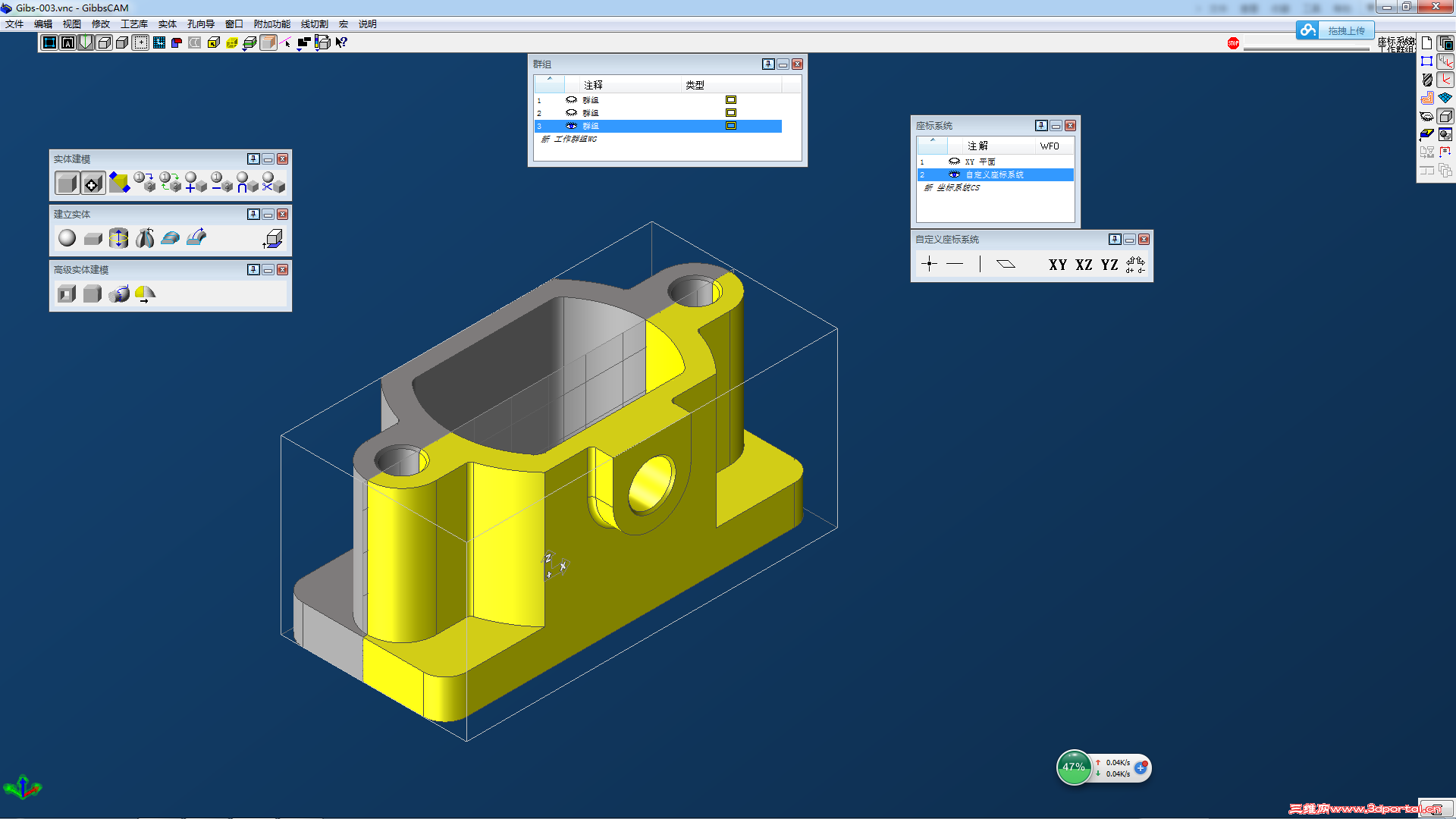Select the slice solid tool with blue diamonds
The width and height of the screenshot is (1456, 819).
[x=119, y=182]
